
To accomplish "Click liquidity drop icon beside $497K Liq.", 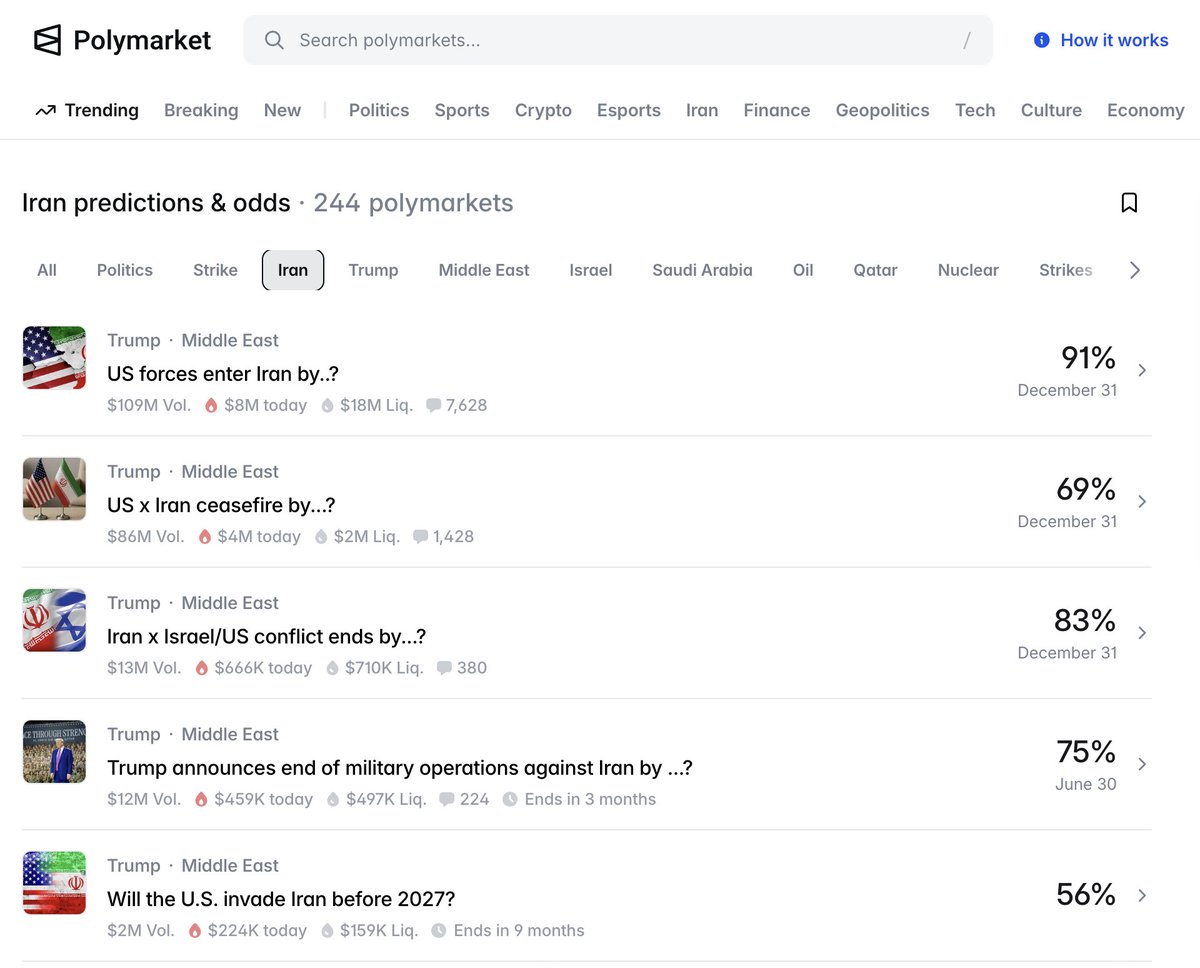I will coord(333,799).
